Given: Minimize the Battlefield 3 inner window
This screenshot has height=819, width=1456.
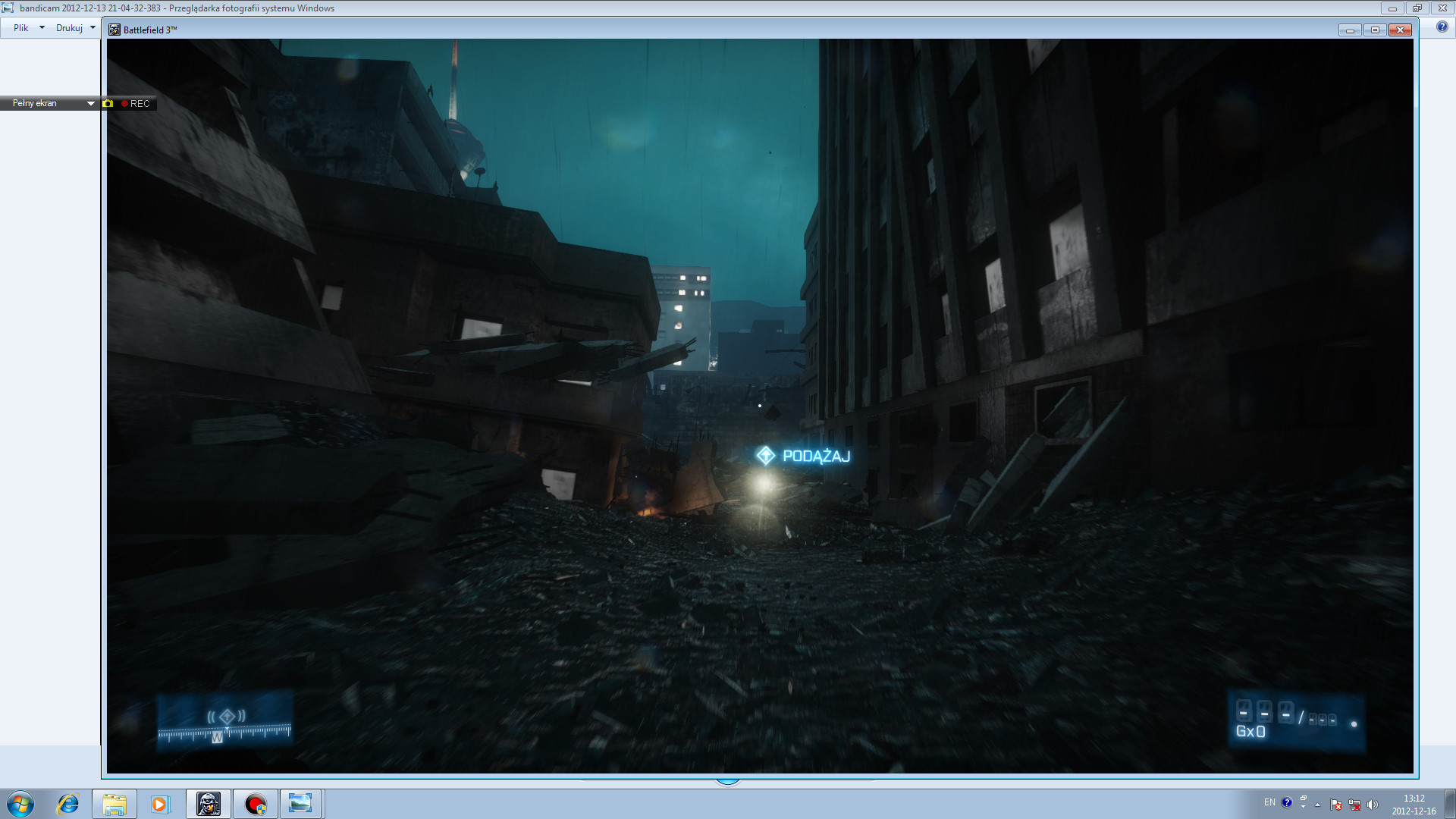Looking at the screenshot, I should click(1350, 30).
